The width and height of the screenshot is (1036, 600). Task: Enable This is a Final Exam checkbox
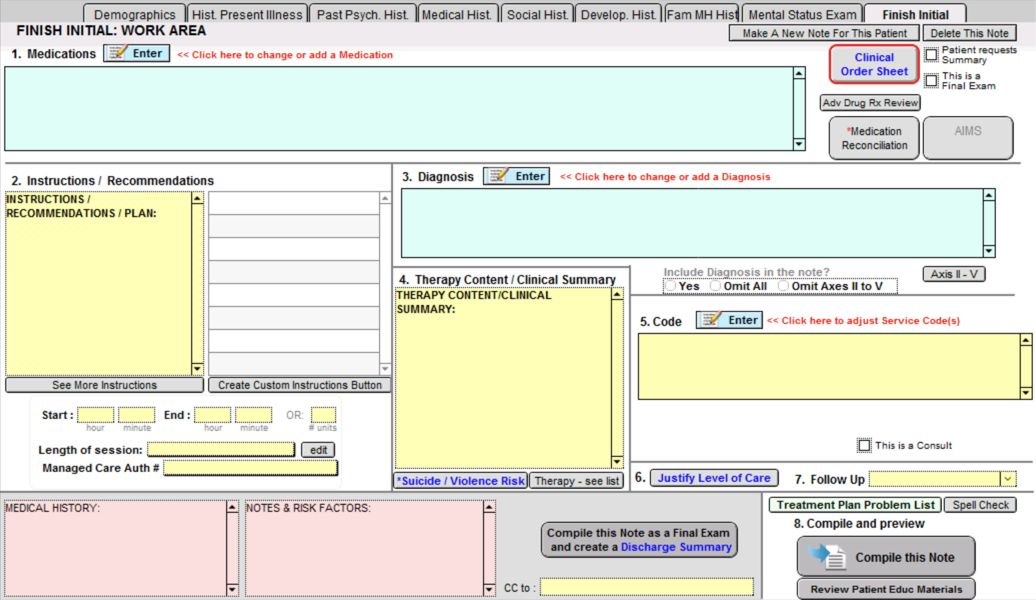(932, 81)
